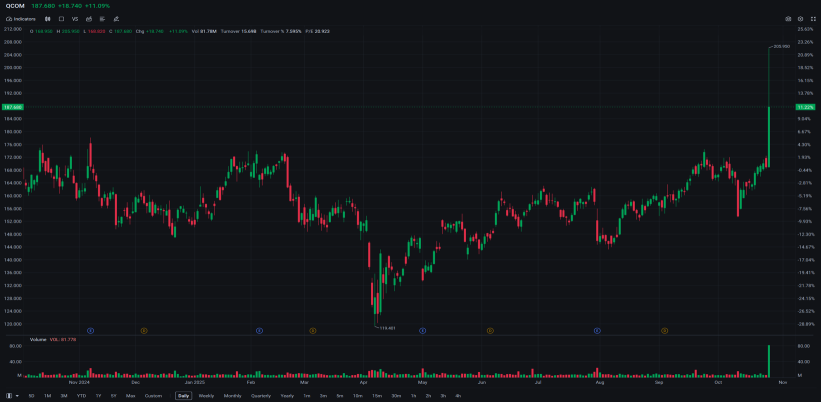Click the chart layout icon at bottom left

[x=9, y=396]
